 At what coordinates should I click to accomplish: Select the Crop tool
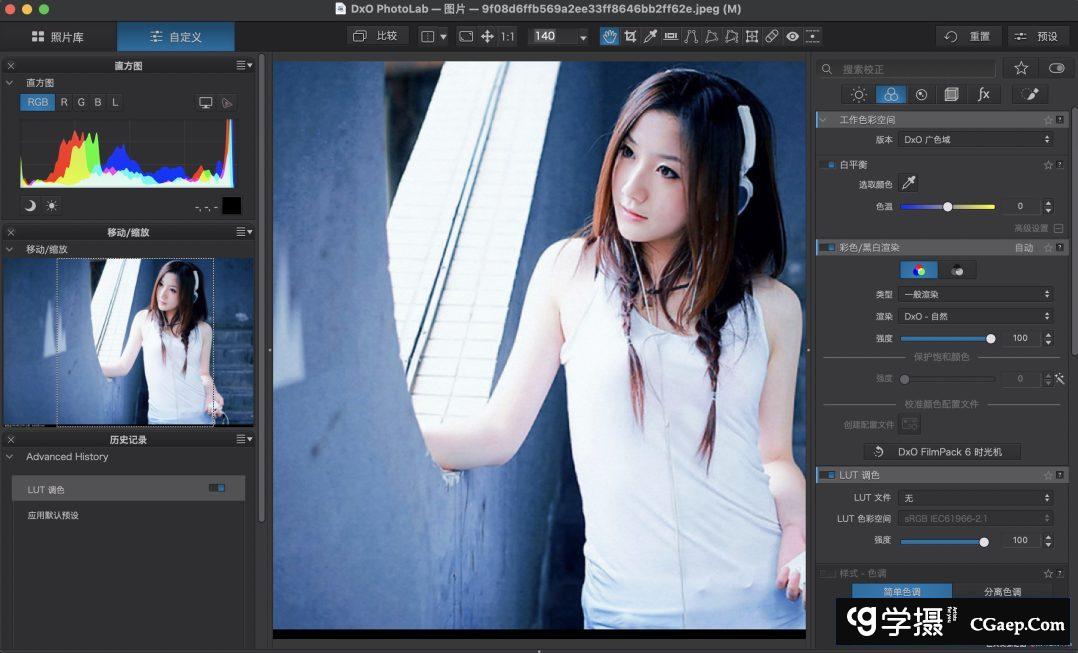click(631, 36)
